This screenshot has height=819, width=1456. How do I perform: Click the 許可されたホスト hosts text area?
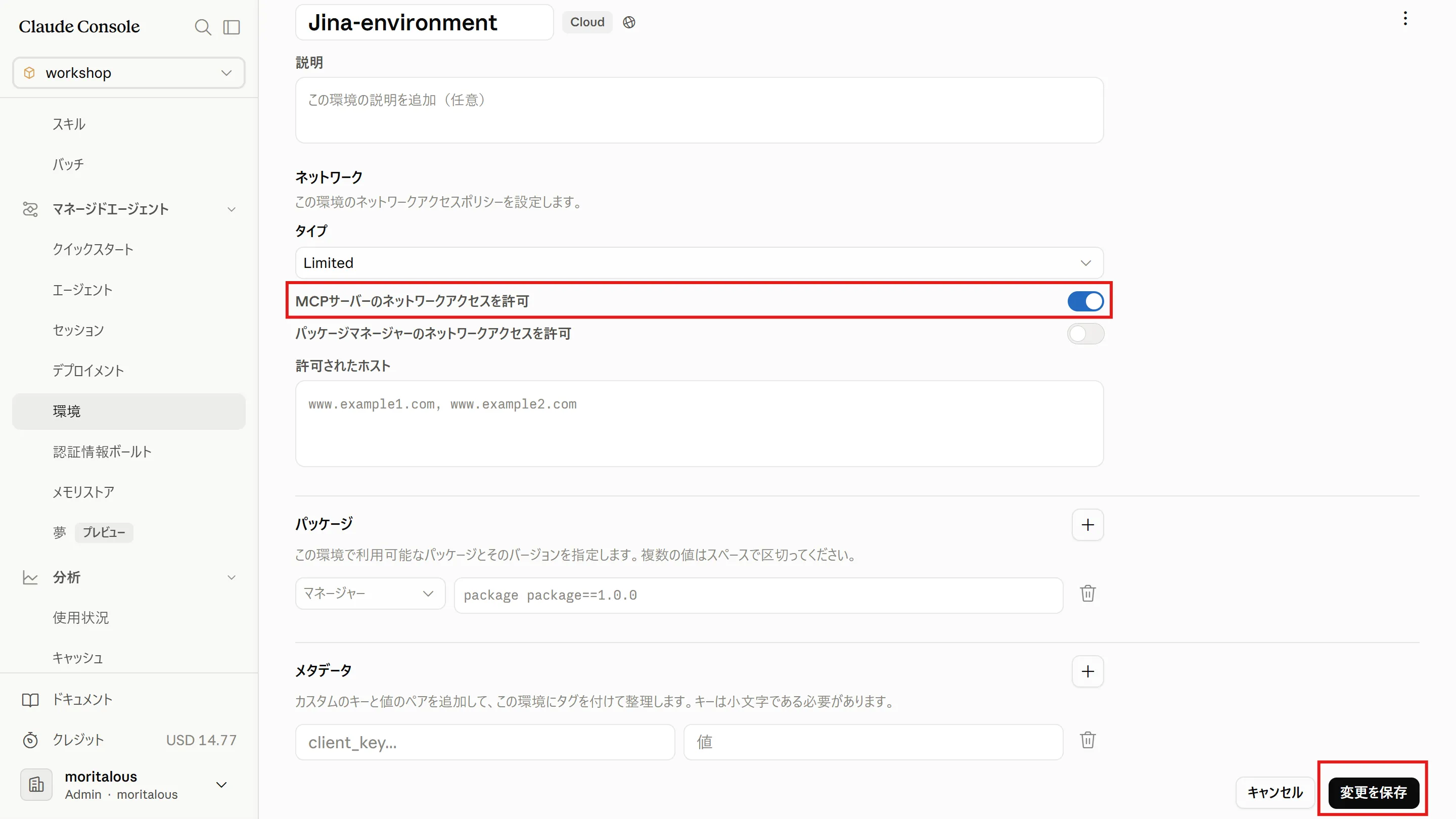click(699, 423)
